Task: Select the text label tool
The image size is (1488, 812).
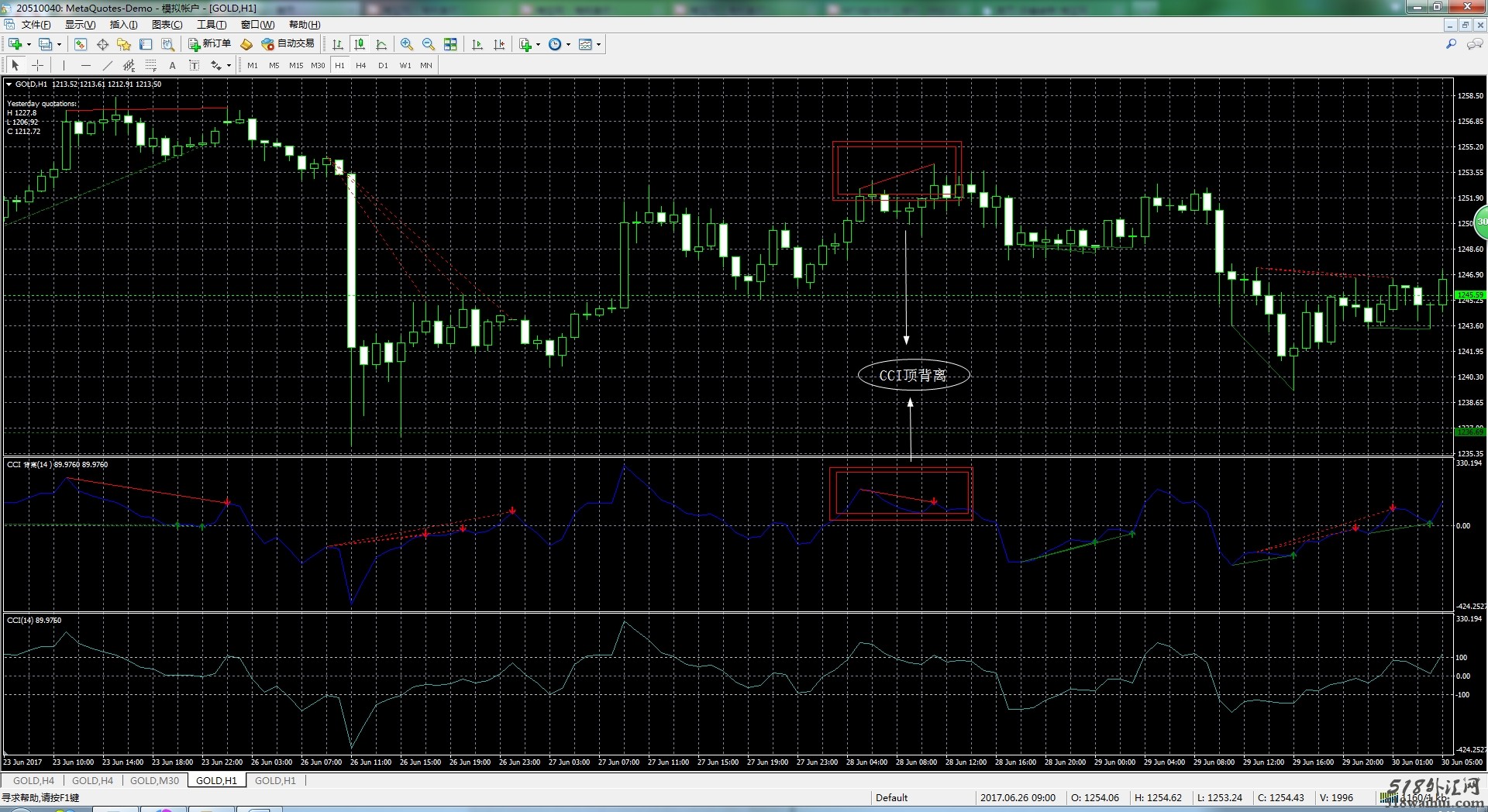Action: [x=194, y=66]
